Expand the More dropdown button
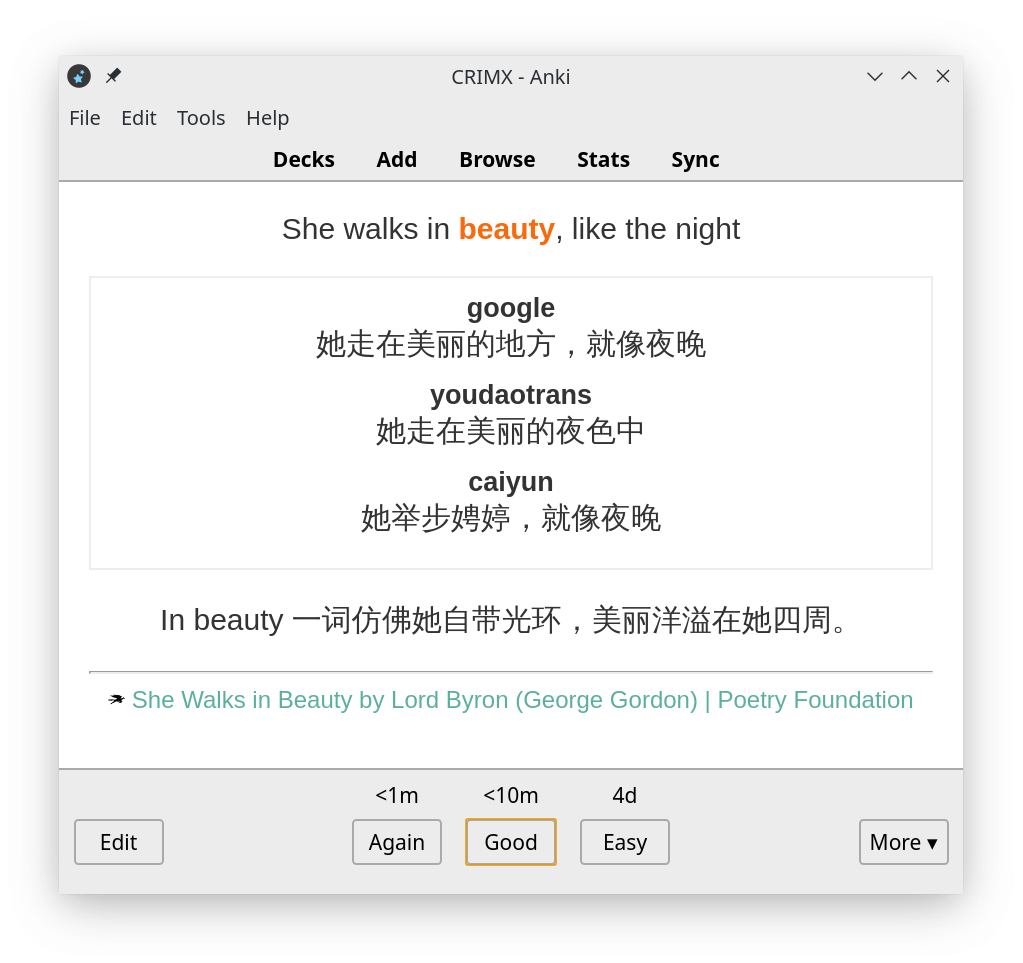The height and width of the screenshot is (963, 1023). coord(903,842)
